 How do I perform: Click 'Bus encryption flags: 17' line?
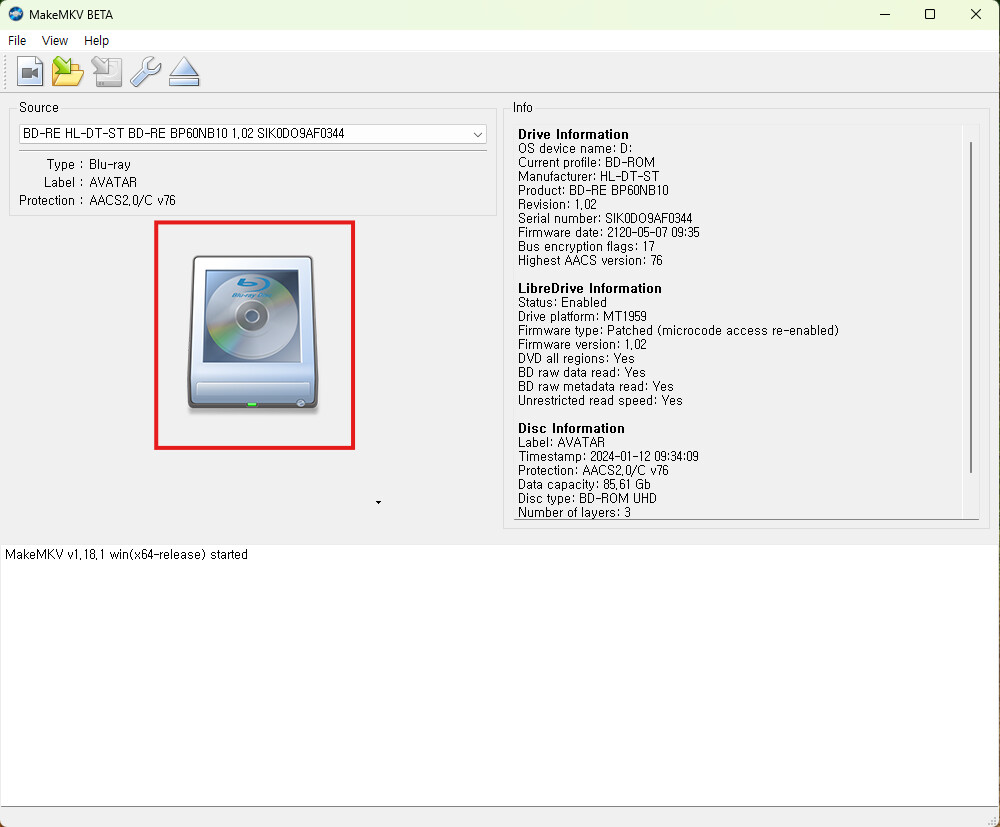coord(586,247)
